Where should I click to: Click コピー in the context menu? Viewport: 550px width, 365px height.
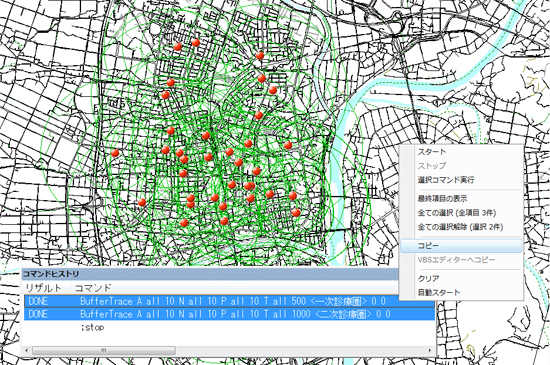pyautogui.click(x=461, y=246)
